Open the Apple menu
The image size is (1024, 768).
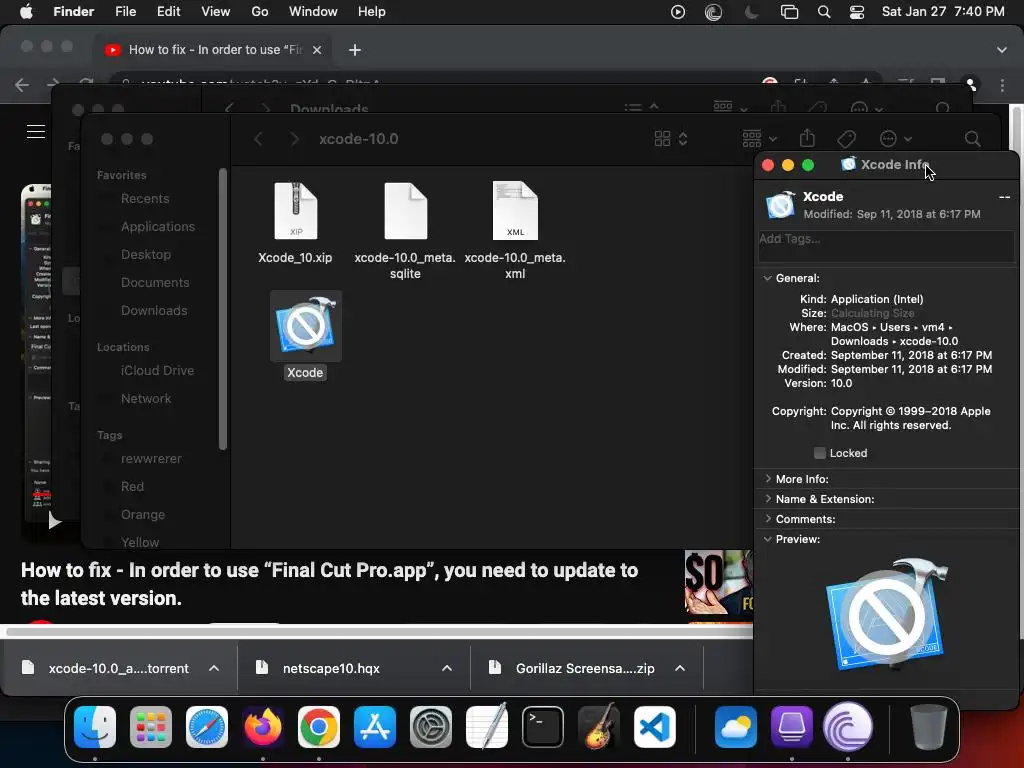click(x=26, y=12)
